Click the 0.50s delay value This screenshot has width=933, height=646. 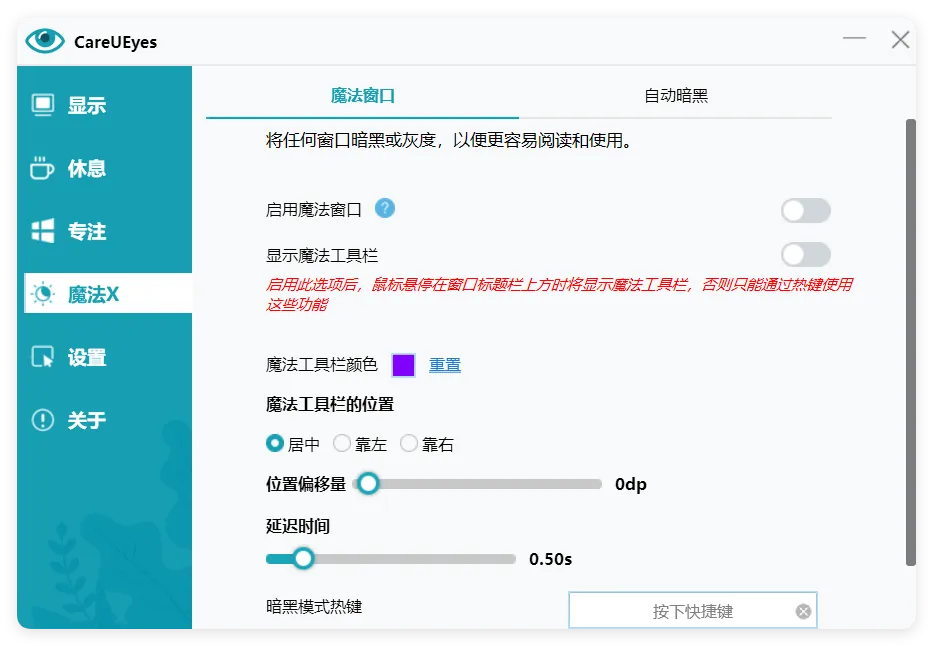click(550, 559)
